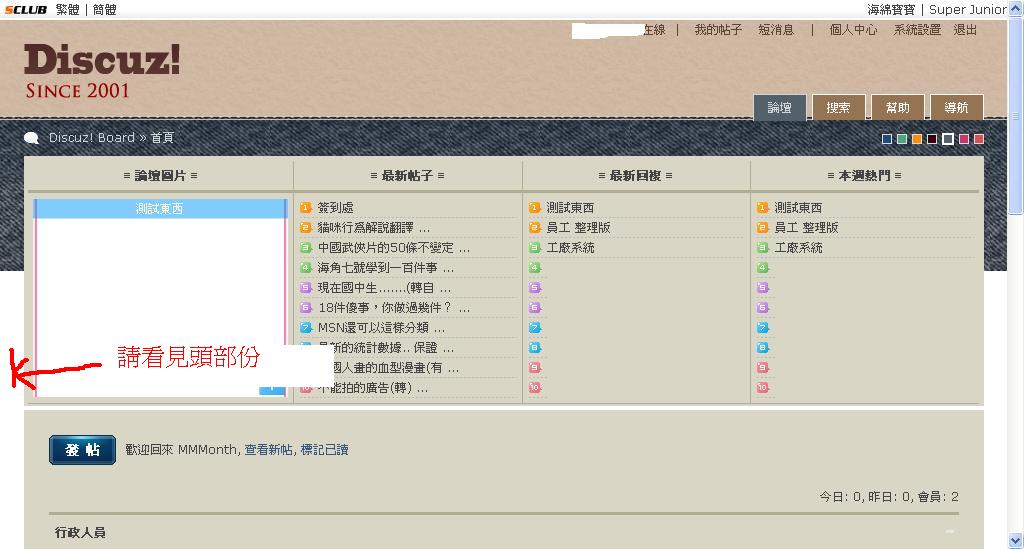Pick the orange theme color swatch
Viewport: 1024px width, 549px height.
[x=917, y=139]
